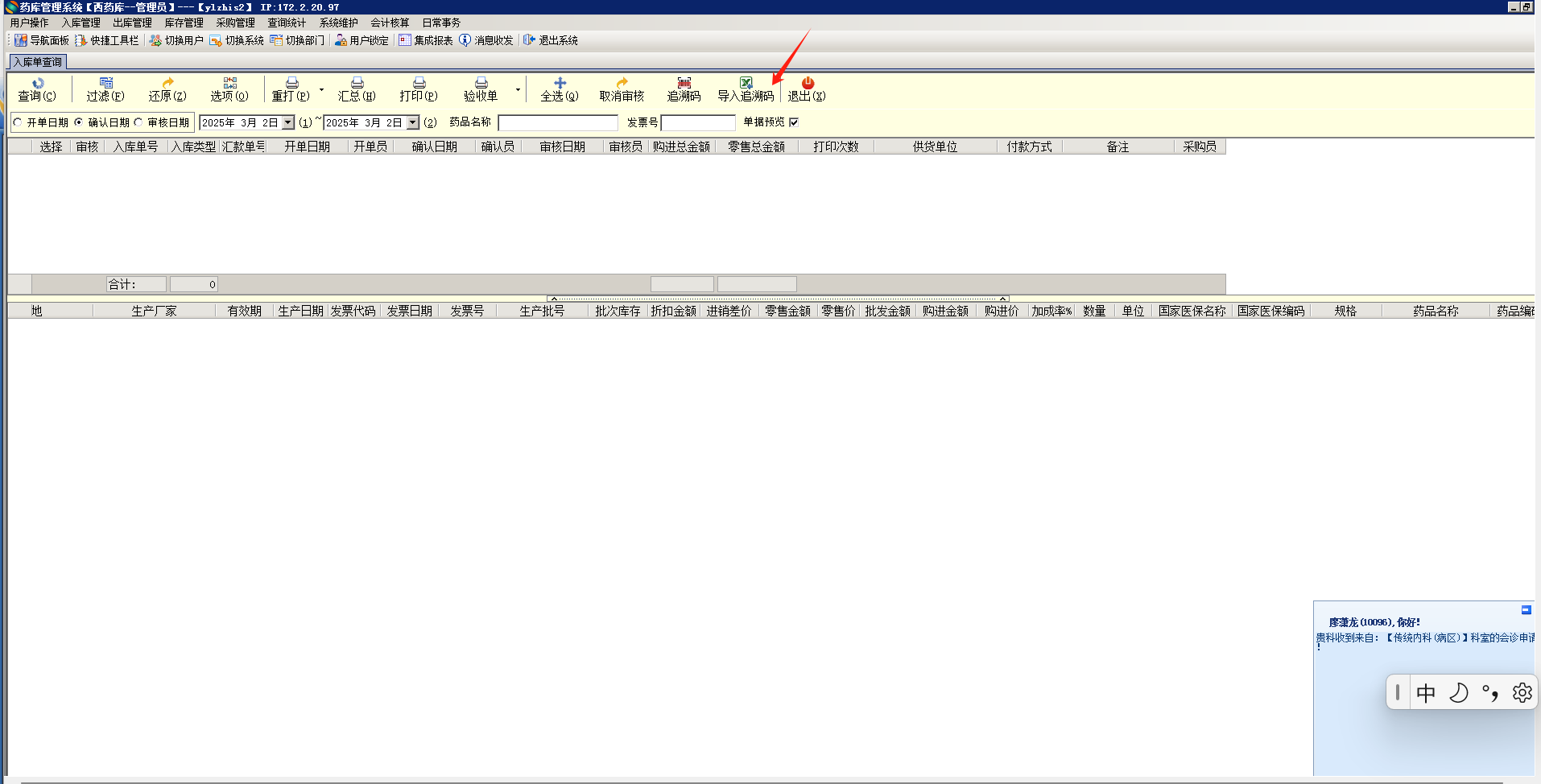Image resolution: width=1541 pixels, height=784 pixels.
Task: Click the 验收单 acceptance slip printer icon
Action: (x=481, y=83)
